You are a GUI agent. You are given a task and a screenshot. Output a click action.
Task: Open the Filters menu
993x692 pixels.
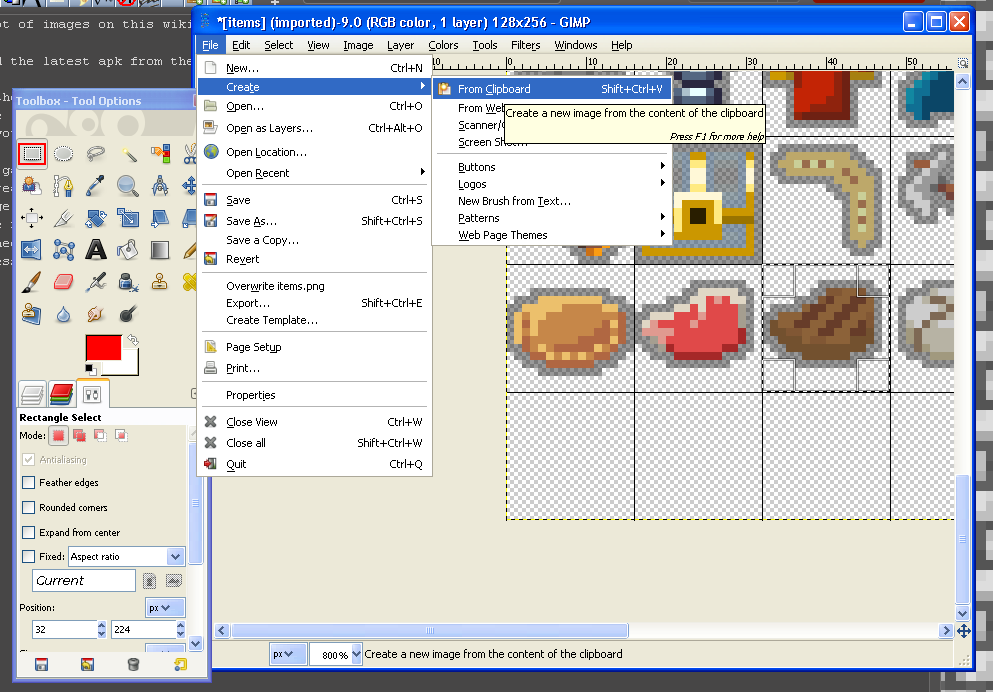click(526, 45)
